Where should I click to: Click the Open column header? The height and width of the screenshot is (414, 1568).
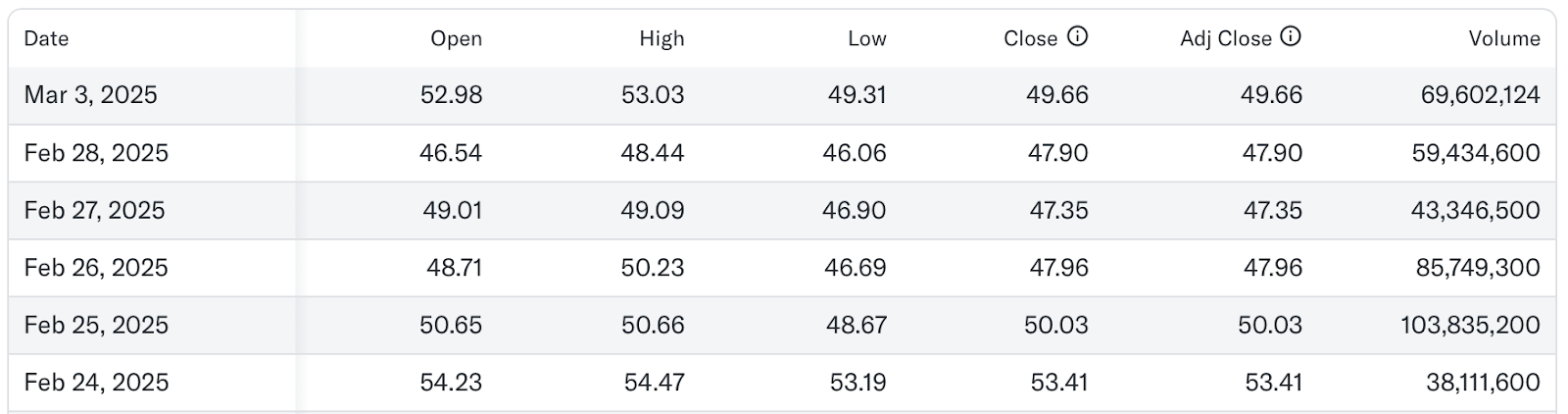(457, 38)
